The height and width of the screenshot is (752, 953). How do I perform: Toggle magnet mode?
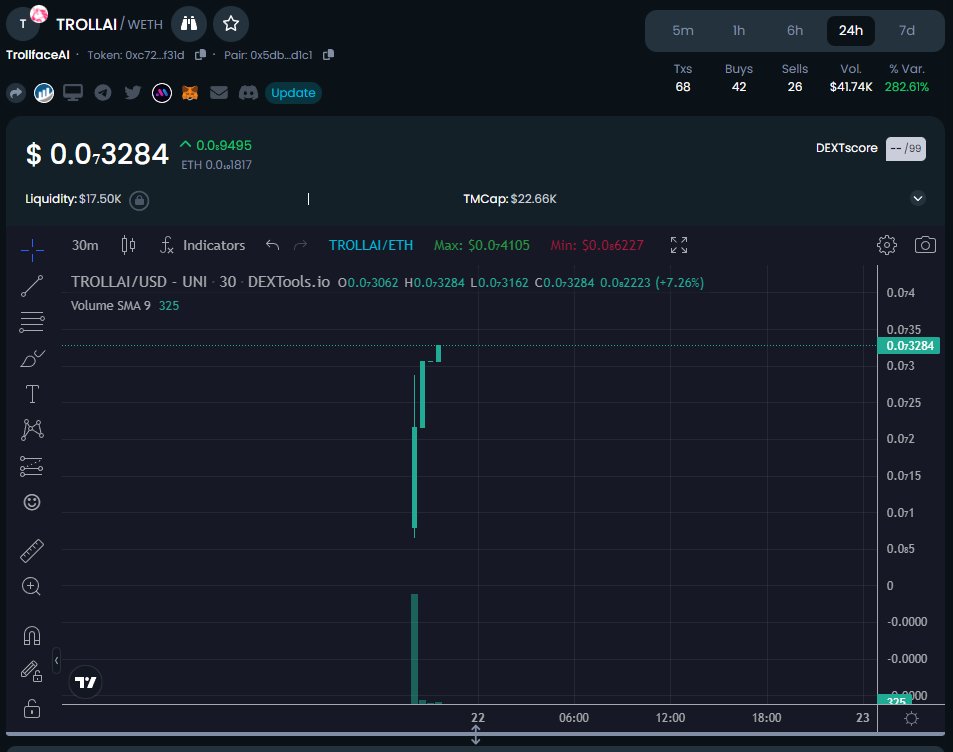tap(32, 636)
